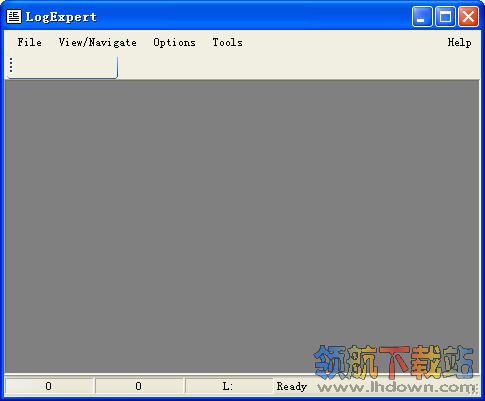The height and width of the screenshot is (401, 485).
Task: Minimize the LogExpert window
Action: click(x=422, y=16)
